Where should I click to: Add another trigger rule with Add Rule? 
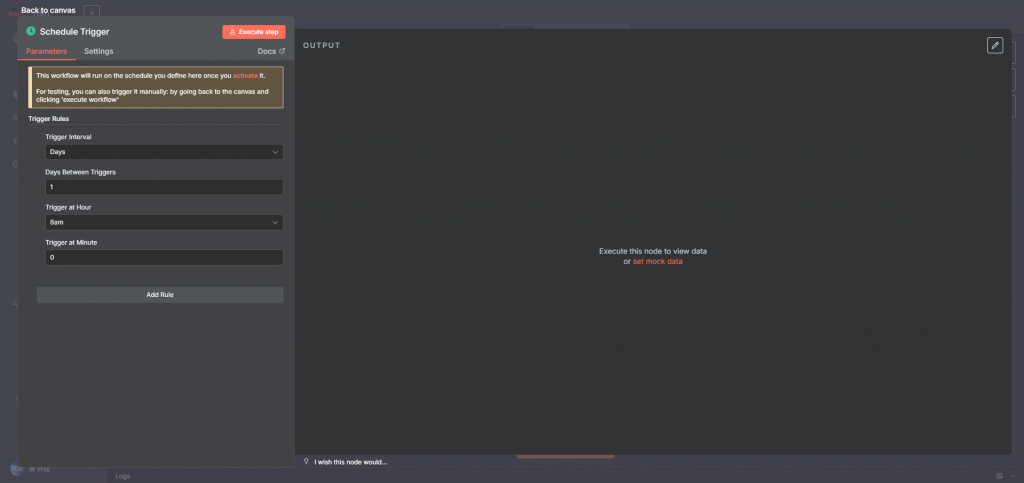(x=160, y=295)
